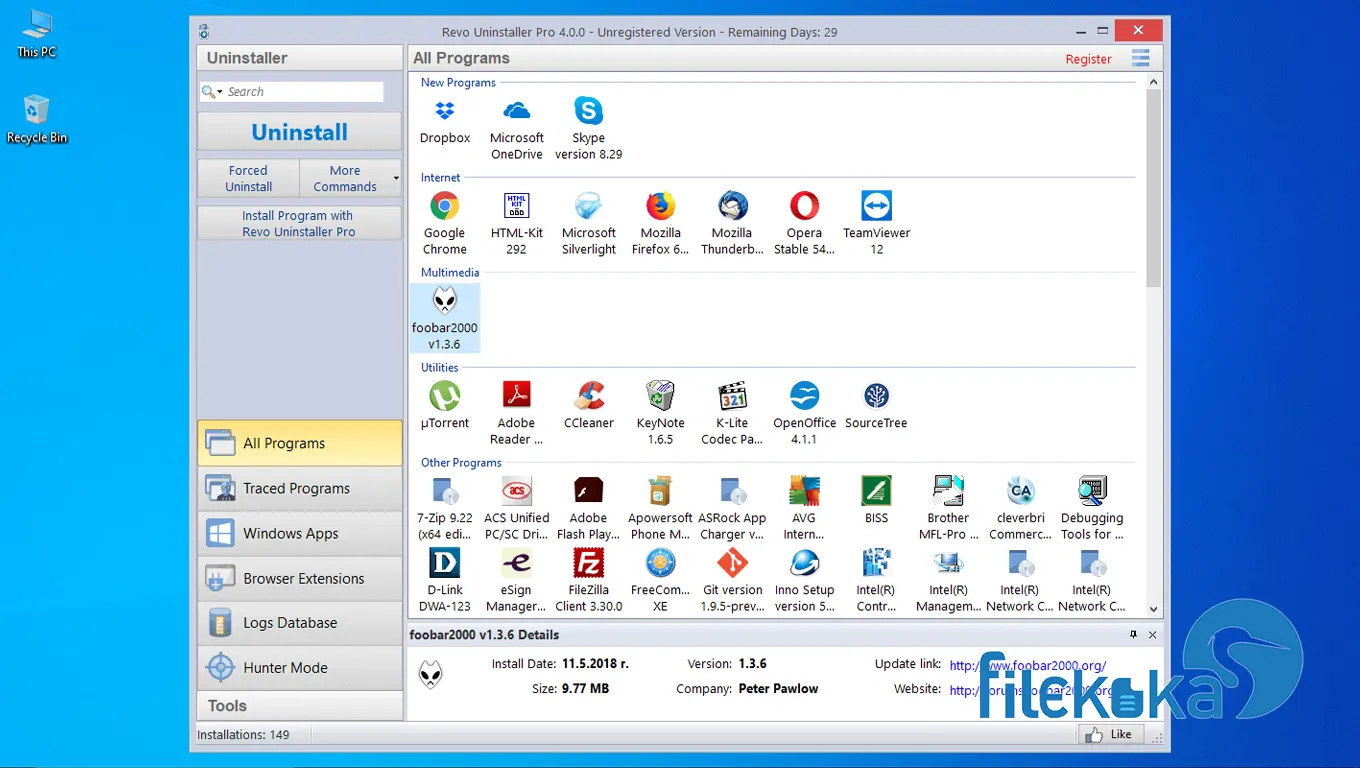Image resolution: width=1360 pixels, height=768 pixels.
Task: Open the Traced Programs section
Action: click(x=300, y=488)
